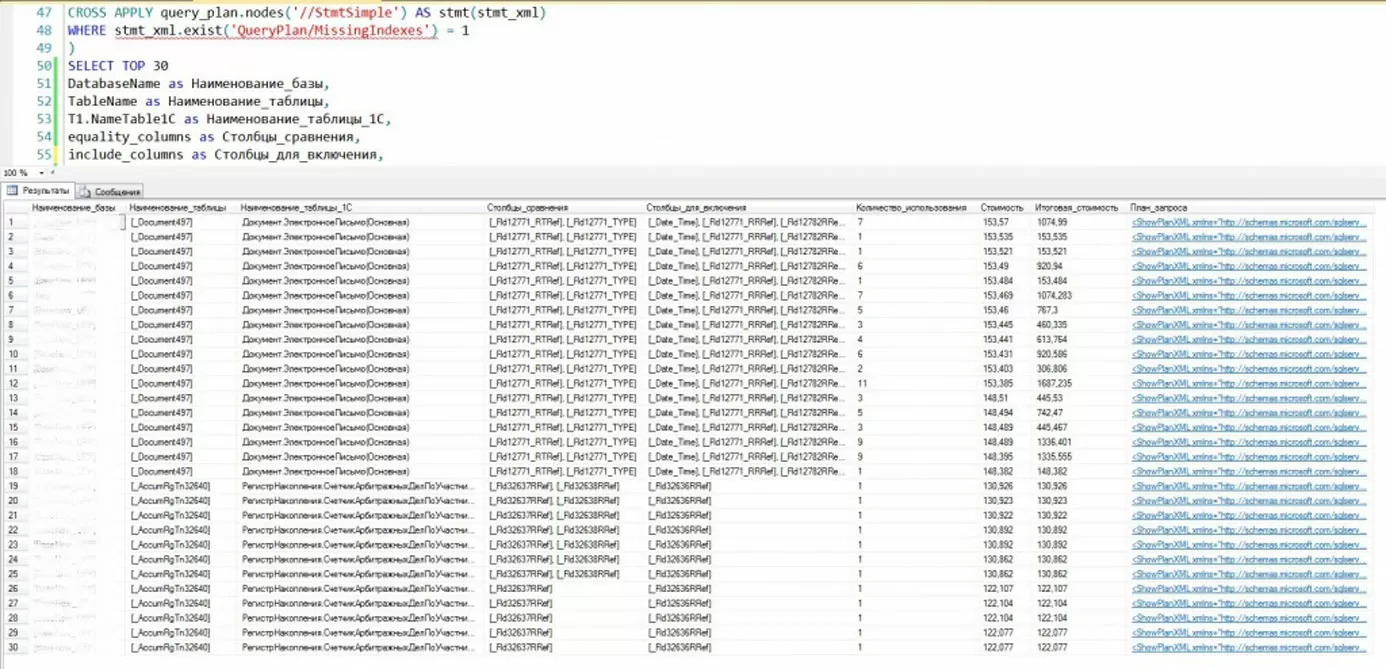Click the usage count cell showing 11
Viewport: 1386px width, 669px height.
pos(861,383)
